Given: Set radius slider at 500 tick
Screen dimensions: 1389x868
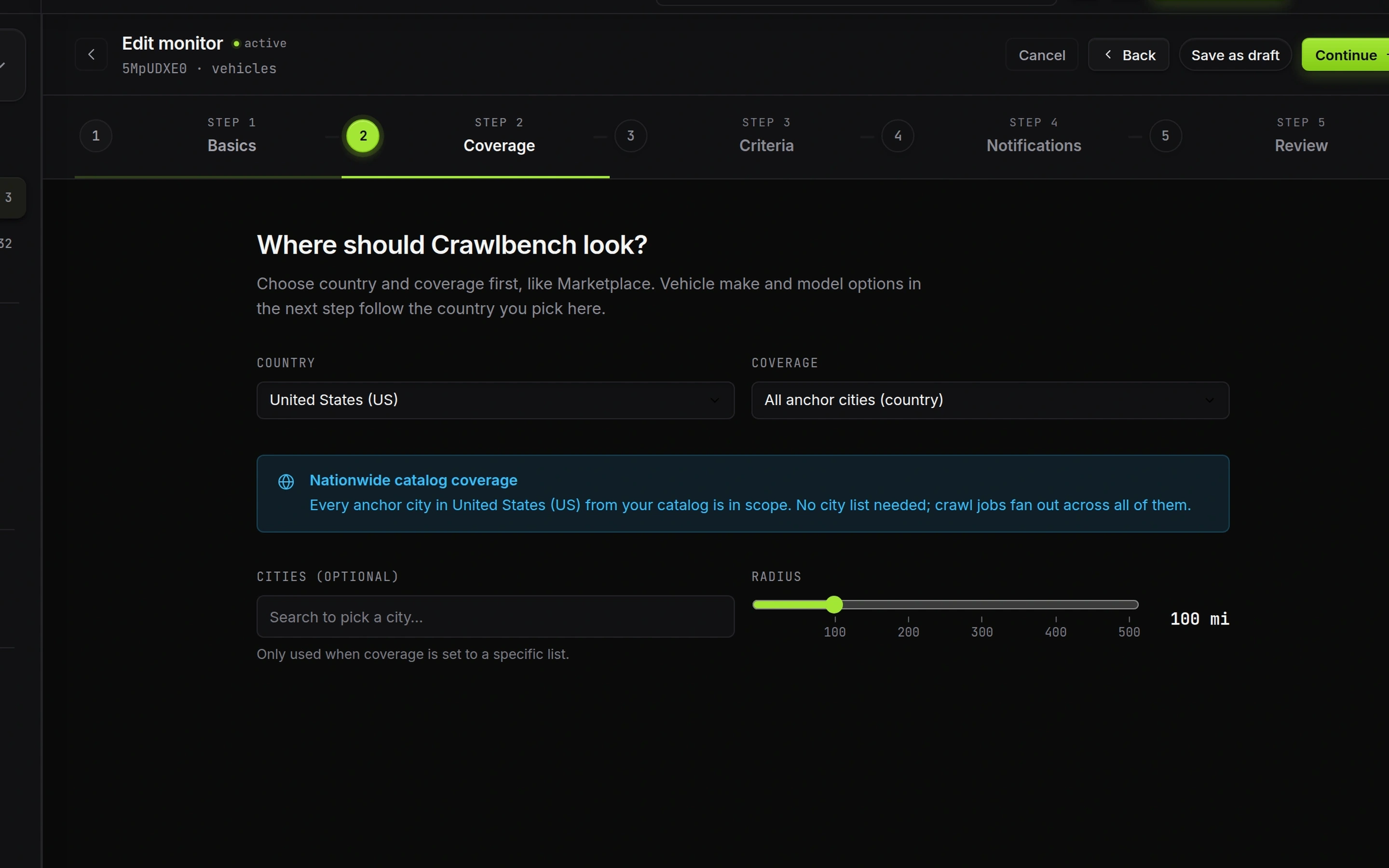Looking at the screenshot, I should tap(1130, 605).
